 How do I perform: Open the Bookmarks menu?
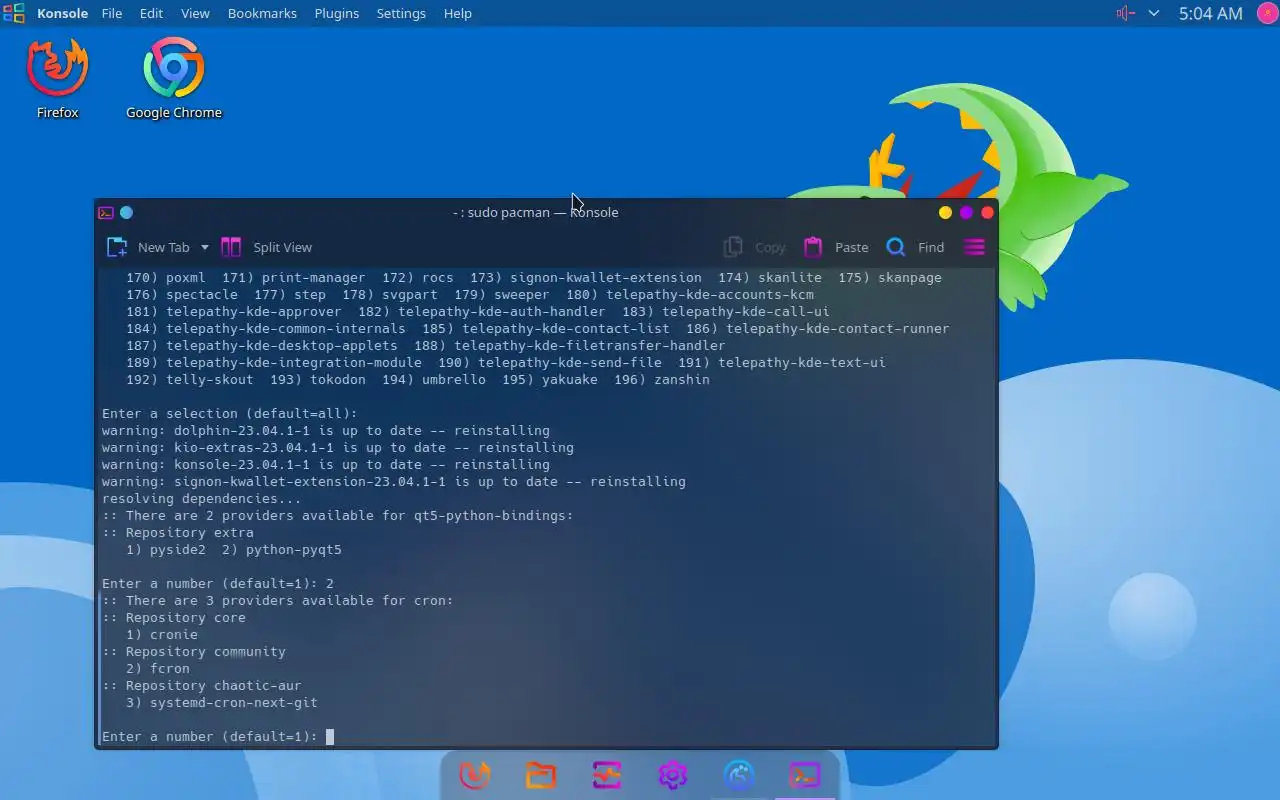pyautogui.click(x=262, y=13)
